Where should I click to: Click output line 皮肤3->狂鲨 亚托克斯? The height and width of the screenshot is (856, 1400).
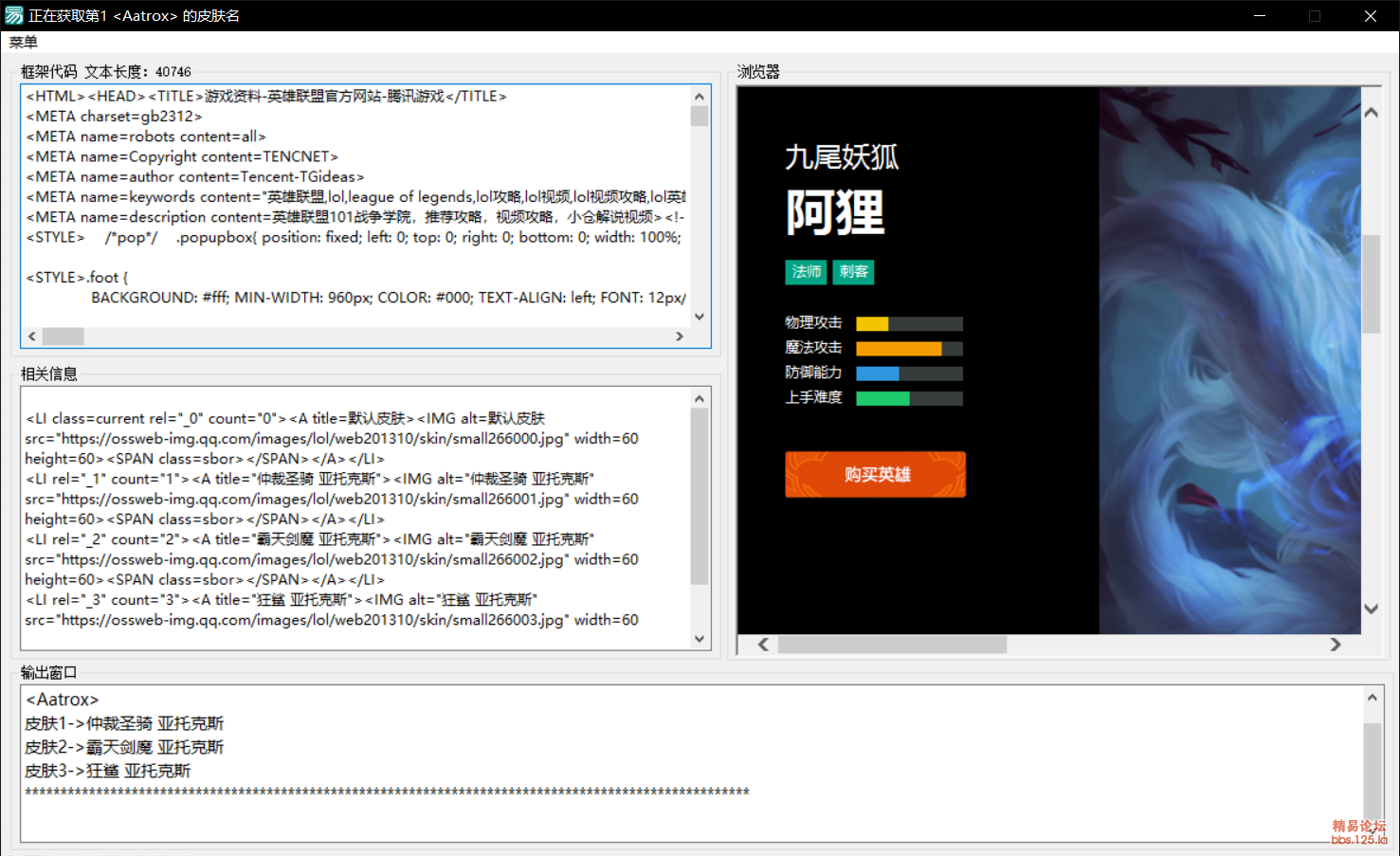[108, 771]
